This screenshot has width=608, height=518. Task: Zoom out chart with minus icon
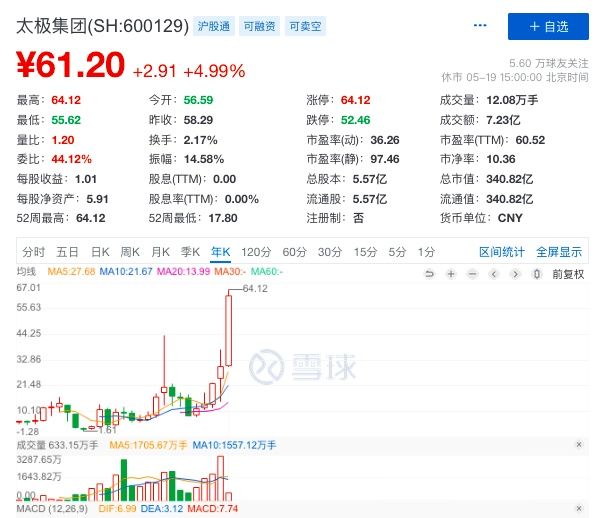pyautogui.click(x=472, y=274)
